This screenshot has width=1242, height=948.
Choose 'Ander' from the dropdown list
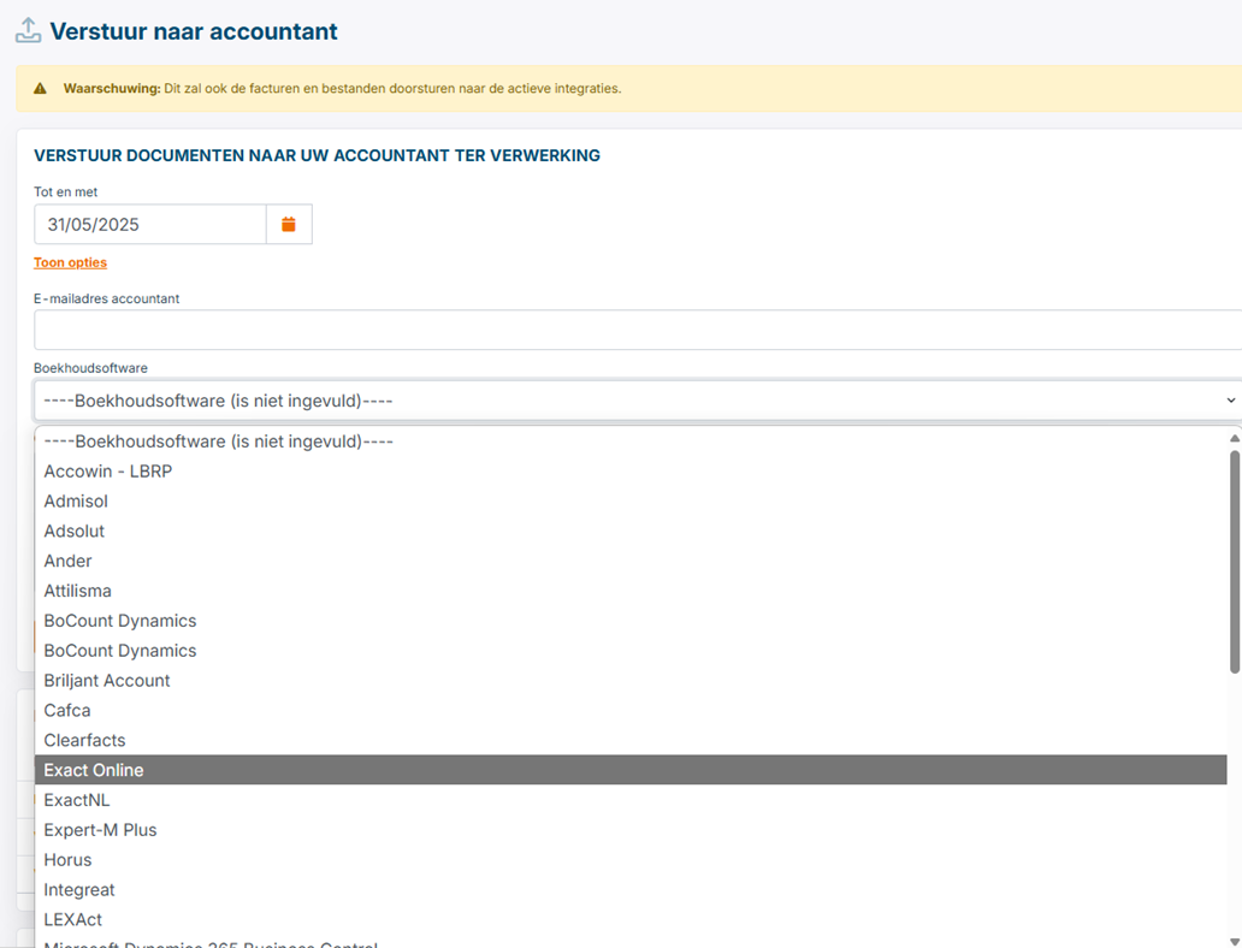tap(68, 561)
